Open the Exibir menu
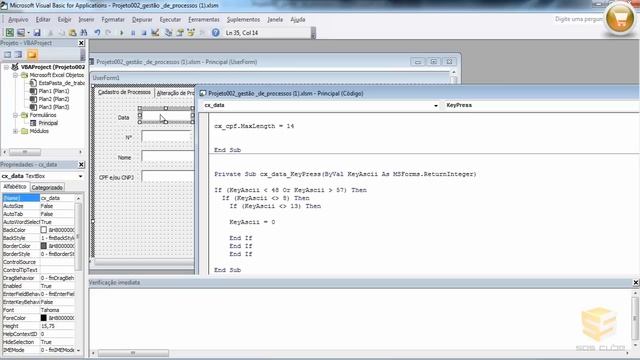This screenshot has width=640, height=360. 64,20
